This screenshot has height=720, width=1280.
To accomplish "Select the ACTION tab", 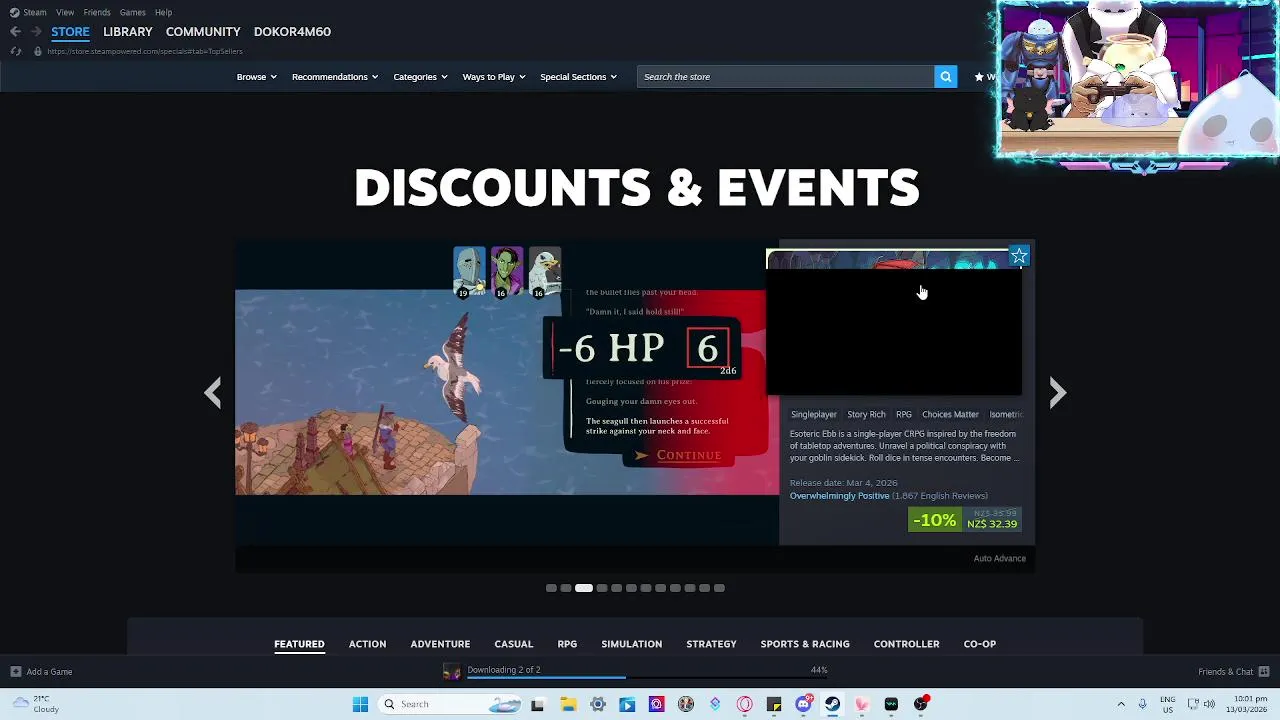I will tap(367, 644).
